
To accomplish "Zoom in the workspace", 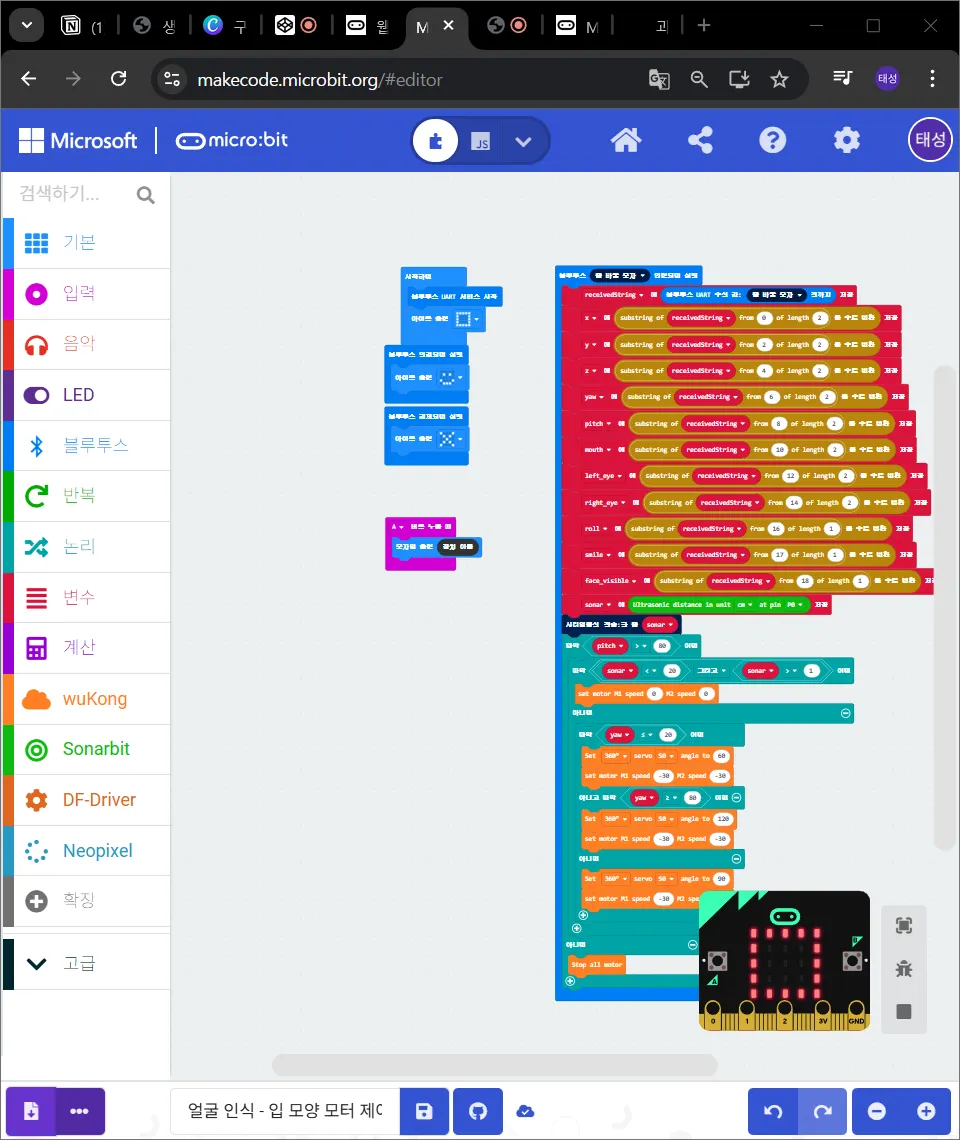I will pos(926,1111).
